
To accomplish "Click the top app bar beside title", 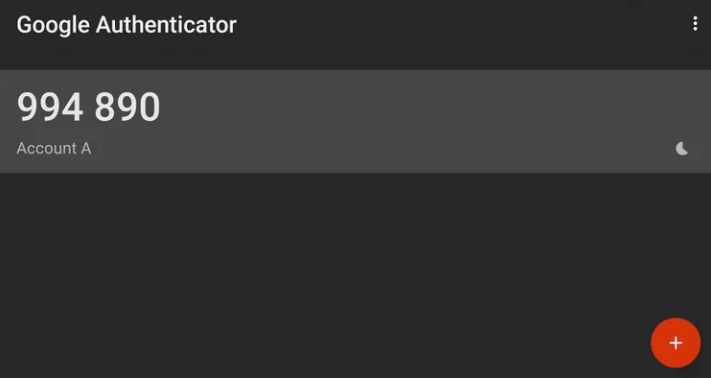I will (x=453, y=24).
